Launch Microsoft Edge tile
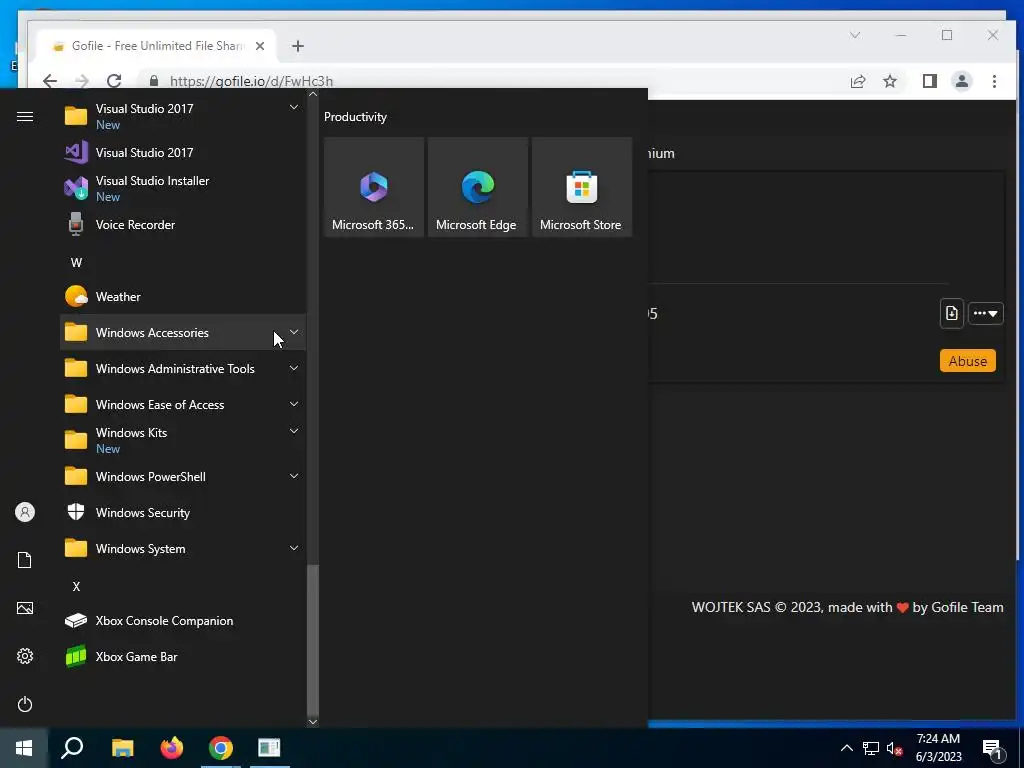This screenshot has width=1024, height=768. click(477, 187)
